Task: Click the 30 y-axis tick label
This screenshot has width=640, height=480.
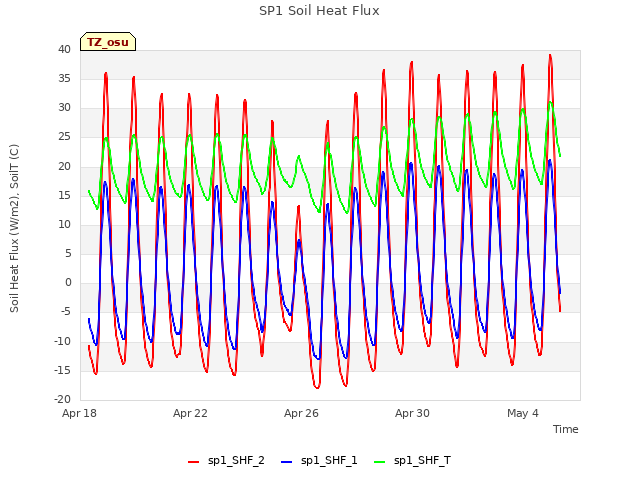Action: (64, 108)
